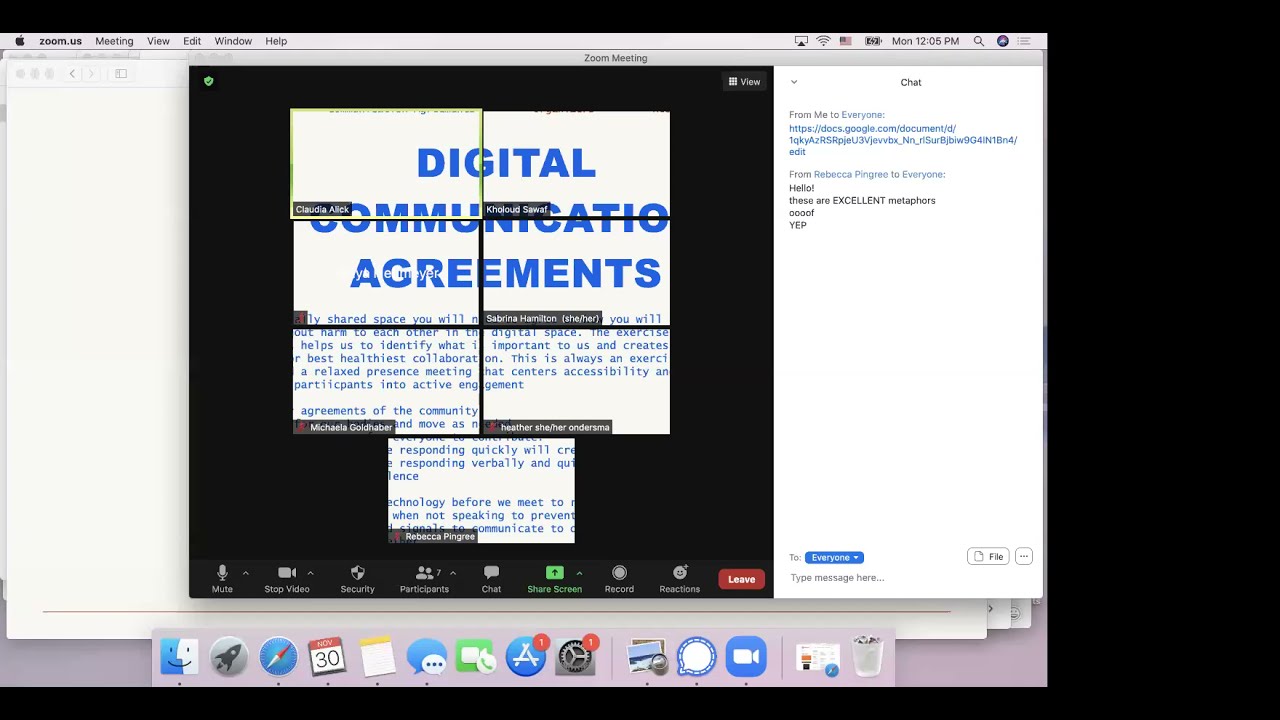Open Calendar from the Dock
This screenshot has width=1280, height=720.
(327, 657)
